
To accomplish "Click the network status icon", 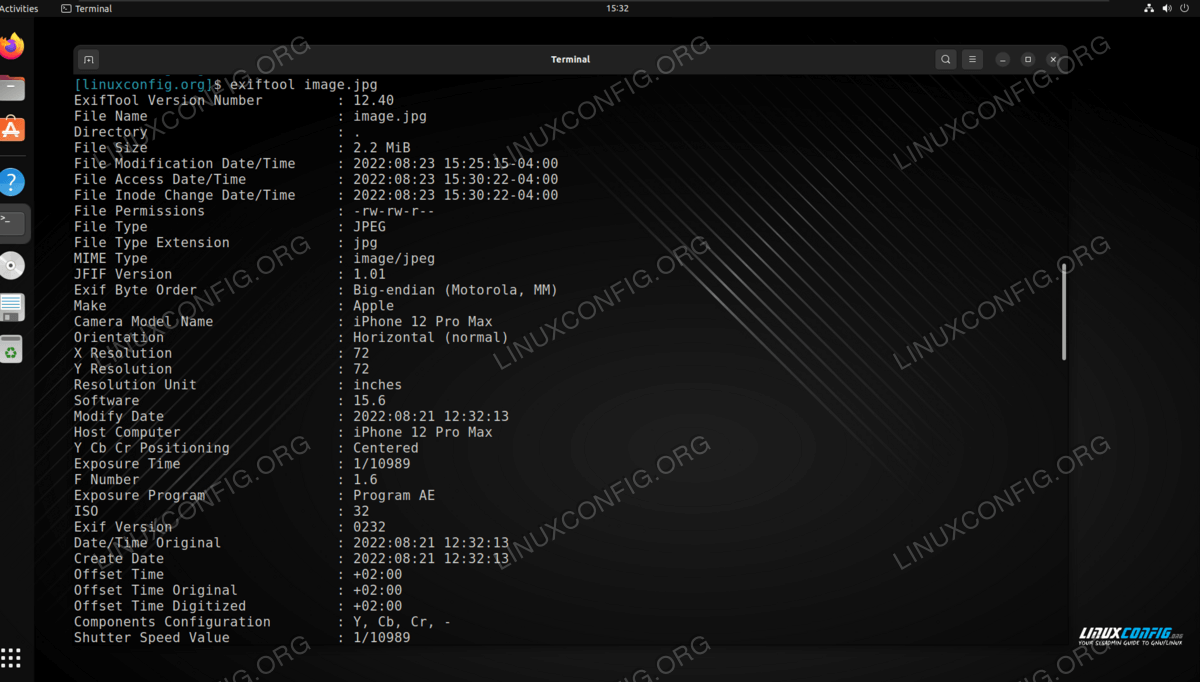I will click(1149, 8).
